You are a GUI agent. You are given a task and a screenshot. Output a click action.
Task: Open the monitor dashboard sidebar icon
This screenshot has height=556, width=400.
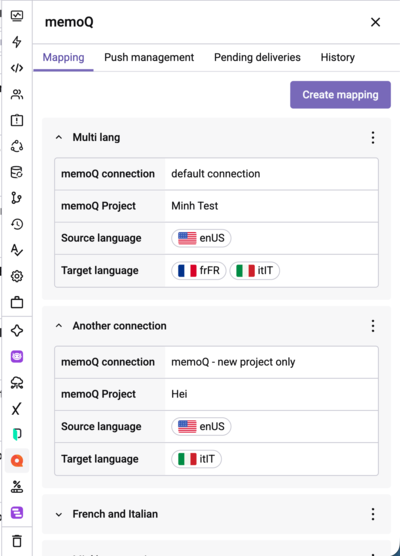[x=17, y=16]
